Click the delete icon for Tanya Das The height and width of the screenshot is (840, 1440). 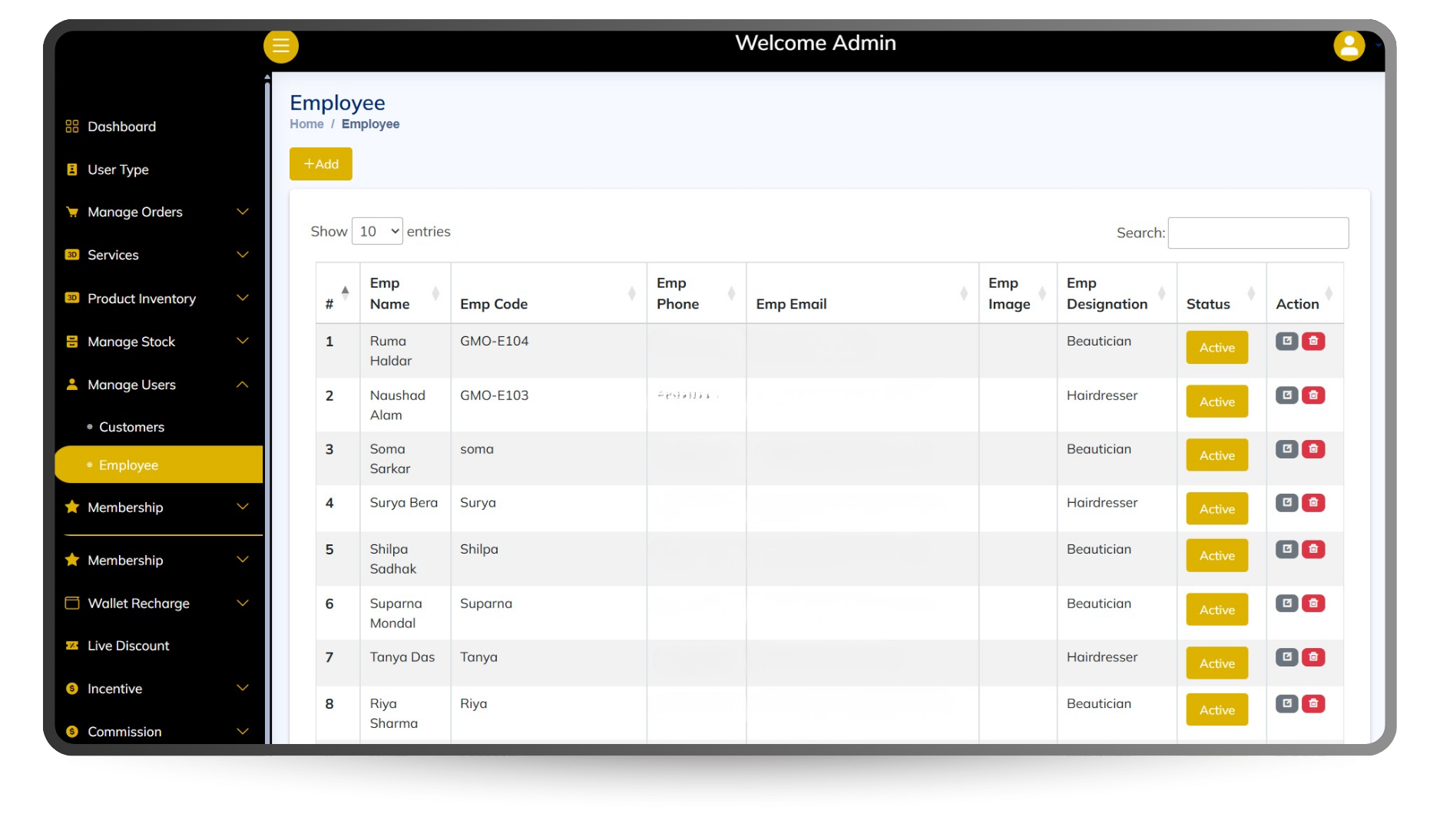(1313, 657)
